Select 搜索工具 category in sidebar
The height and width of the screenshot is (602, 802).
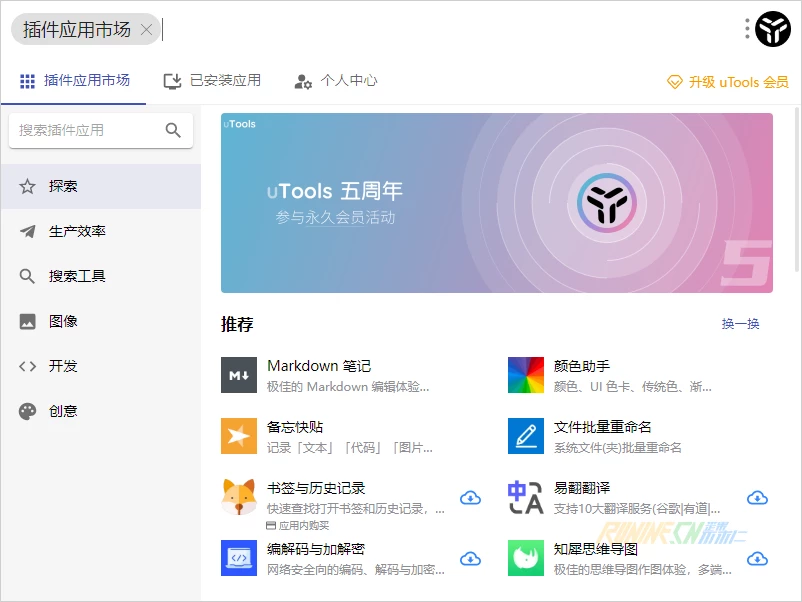tap(77, 276)
